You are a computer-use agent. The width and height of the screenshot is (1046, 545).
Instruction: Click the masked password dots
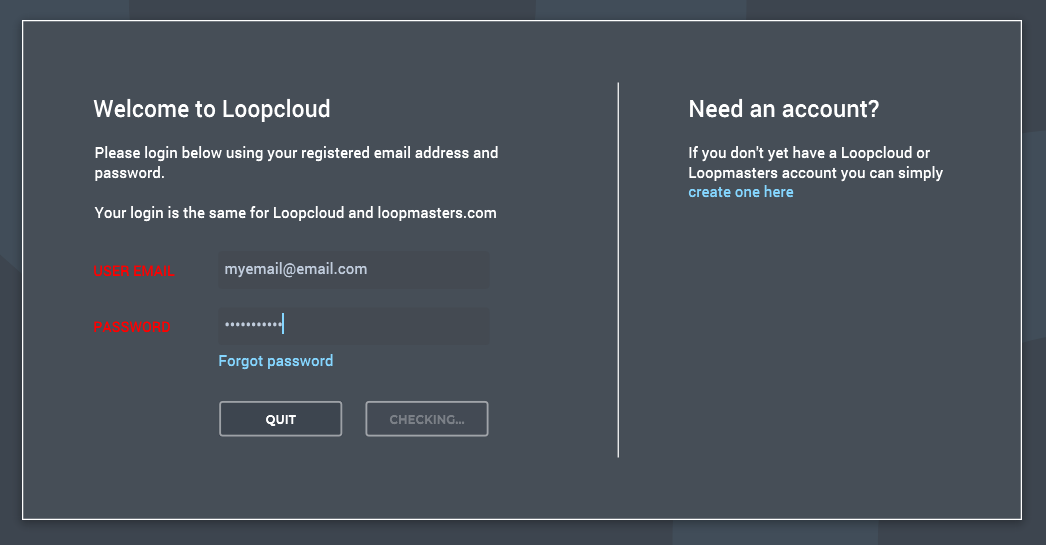pos(252,325)
